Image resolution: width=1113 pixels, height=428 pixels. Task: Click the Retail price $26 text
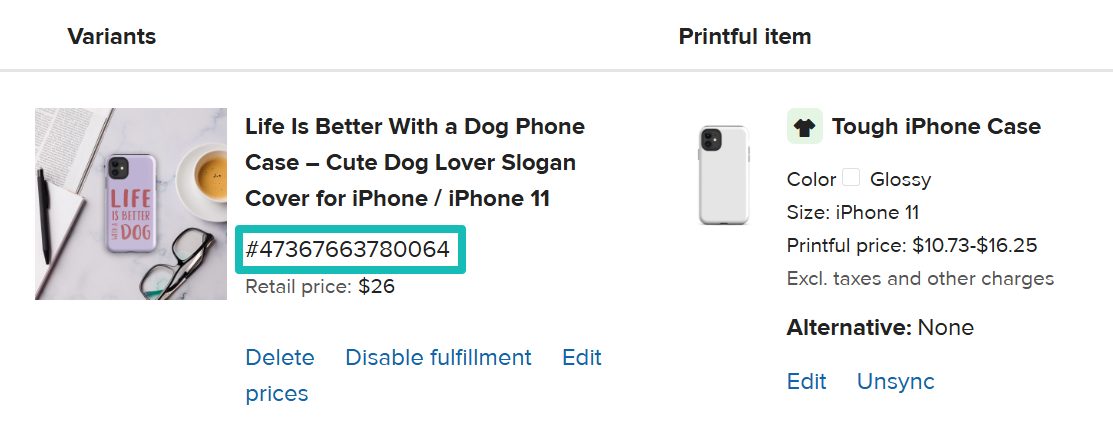pos(320,287)
